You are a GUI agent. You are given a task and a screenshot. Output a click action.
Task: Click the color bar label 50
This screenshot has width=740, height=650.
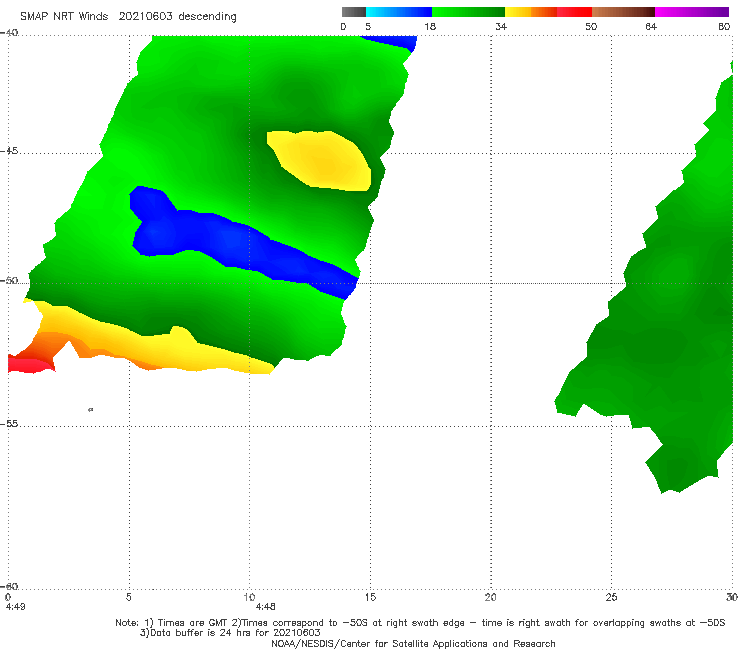coord(591,27)
